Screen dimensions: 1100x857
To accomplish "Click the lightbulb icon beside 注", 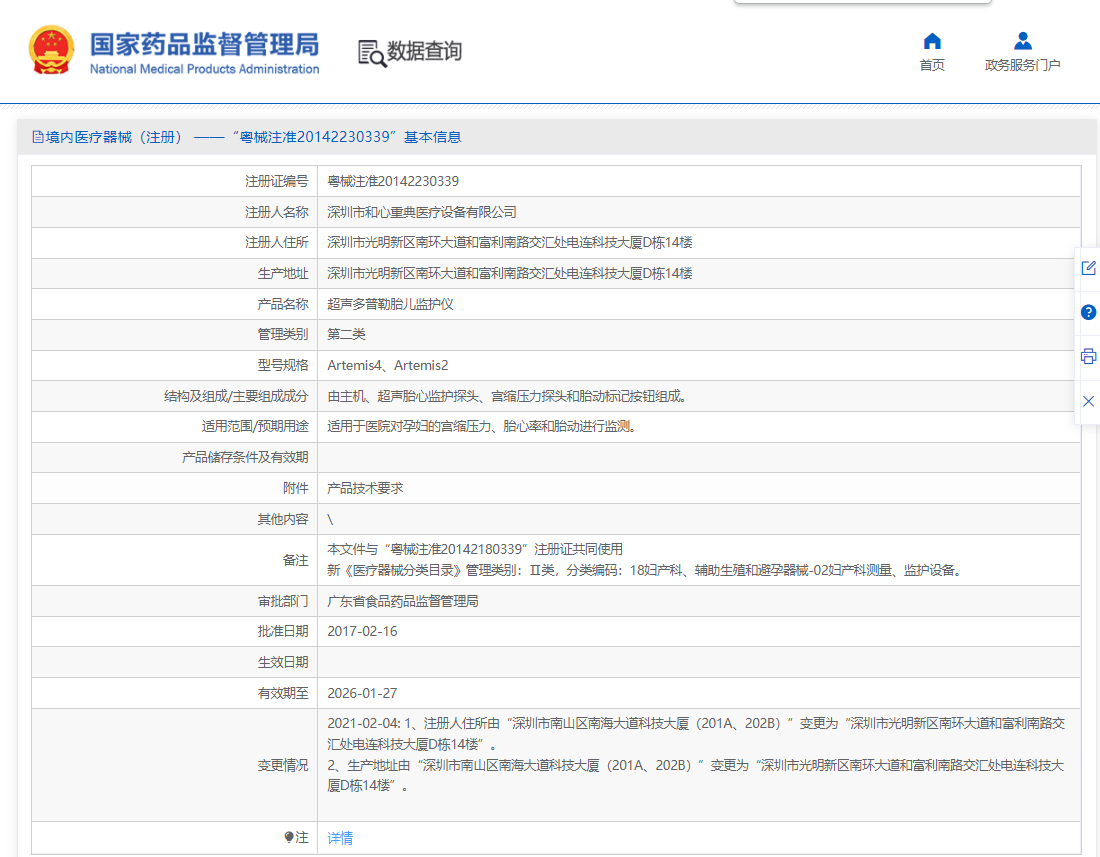I will click(x=289, y=837).
